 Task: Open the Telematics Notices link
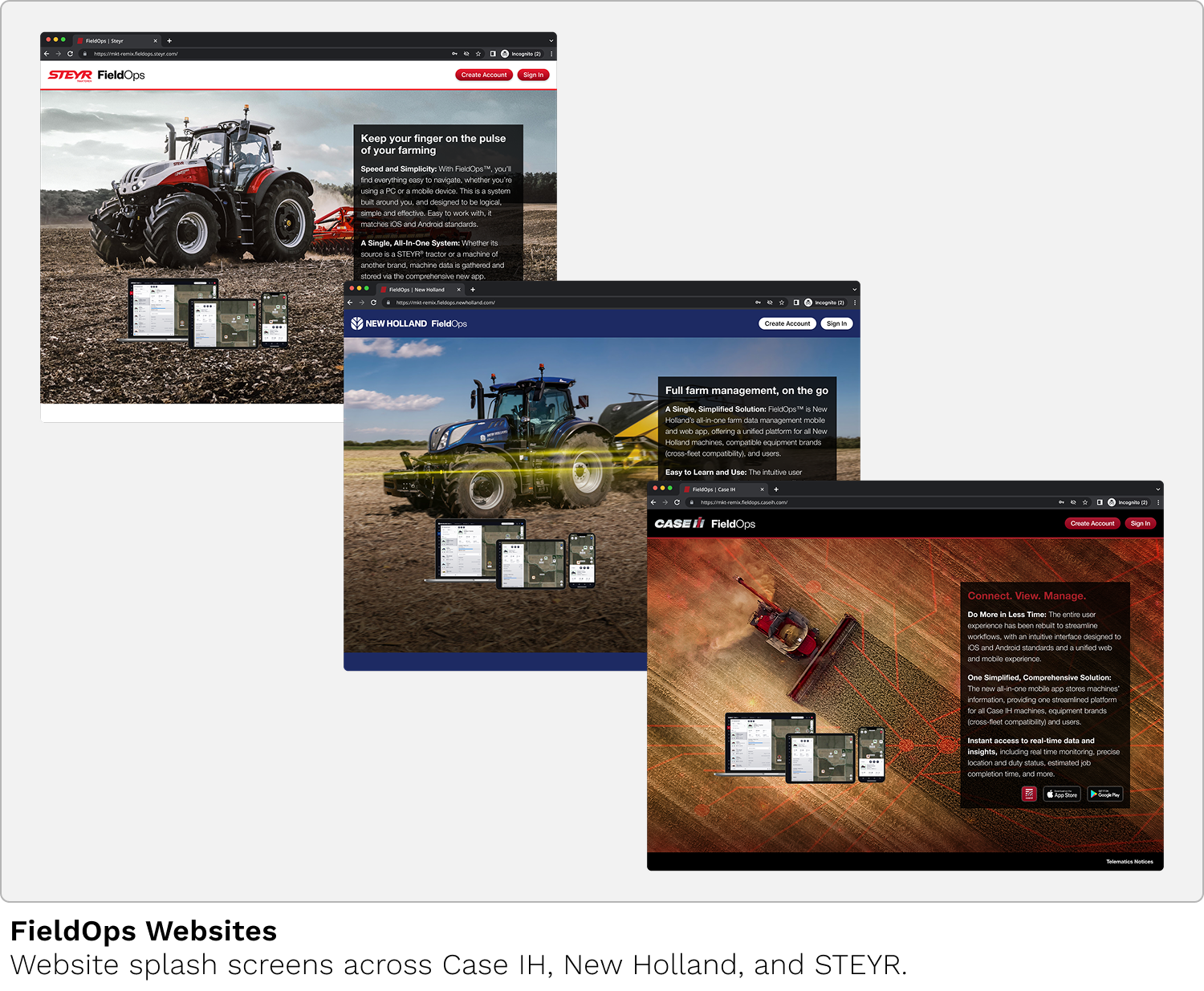pyautogui.click(x=1129, y=862)
